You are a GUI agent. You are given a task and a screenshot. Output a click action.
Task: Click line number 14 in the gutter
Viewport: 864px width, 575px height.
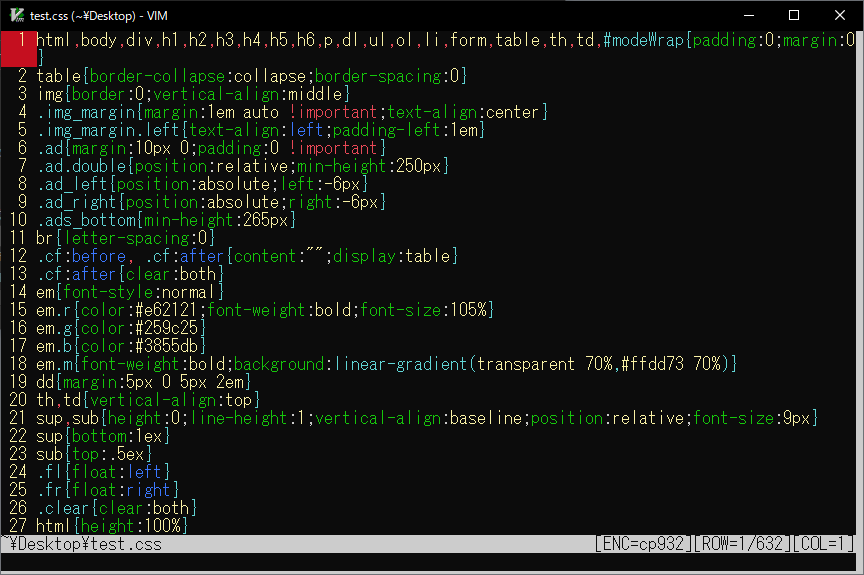18,292
